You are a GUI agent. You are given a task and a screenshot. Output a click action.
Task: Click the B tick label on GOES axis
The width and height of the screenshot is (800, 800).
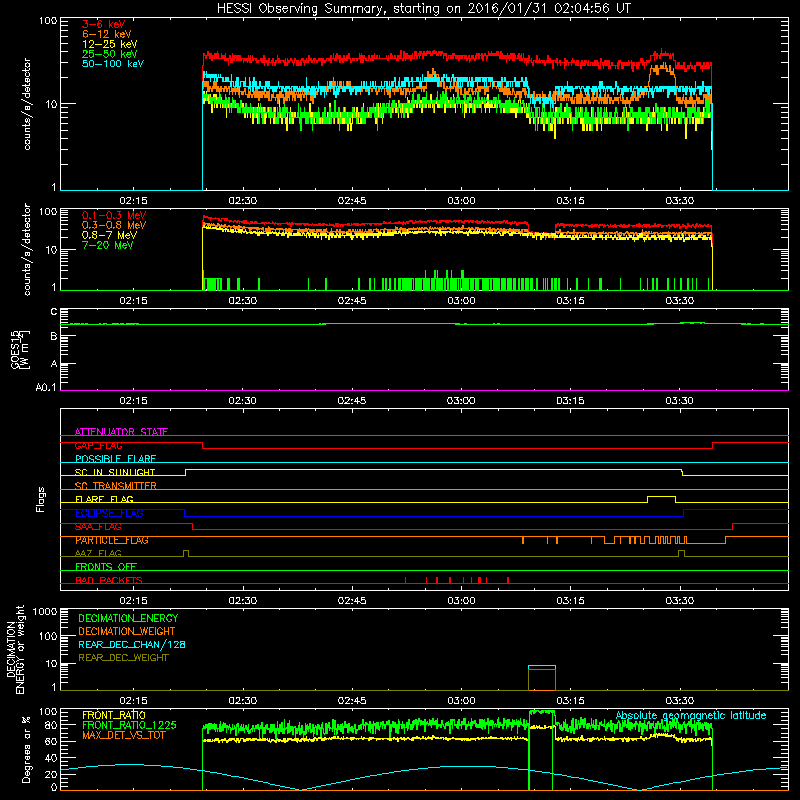coord(54,336)
